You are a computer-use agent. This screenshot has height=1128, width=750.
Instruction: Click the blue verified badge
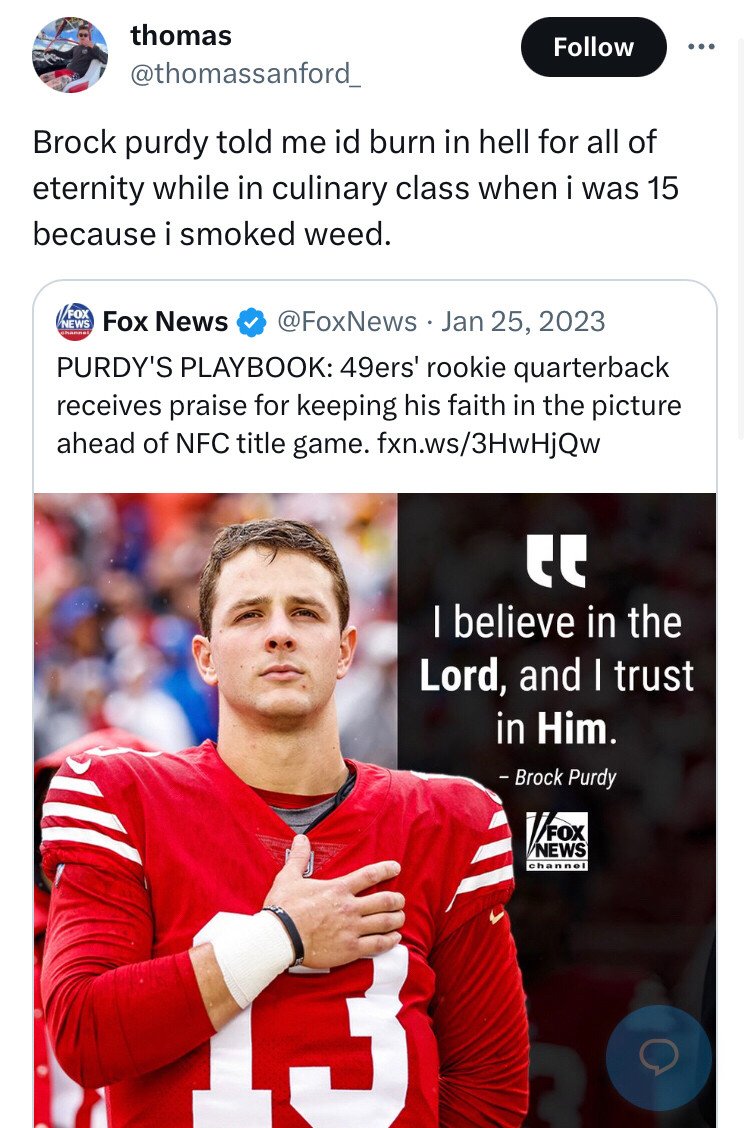[251, 322]
